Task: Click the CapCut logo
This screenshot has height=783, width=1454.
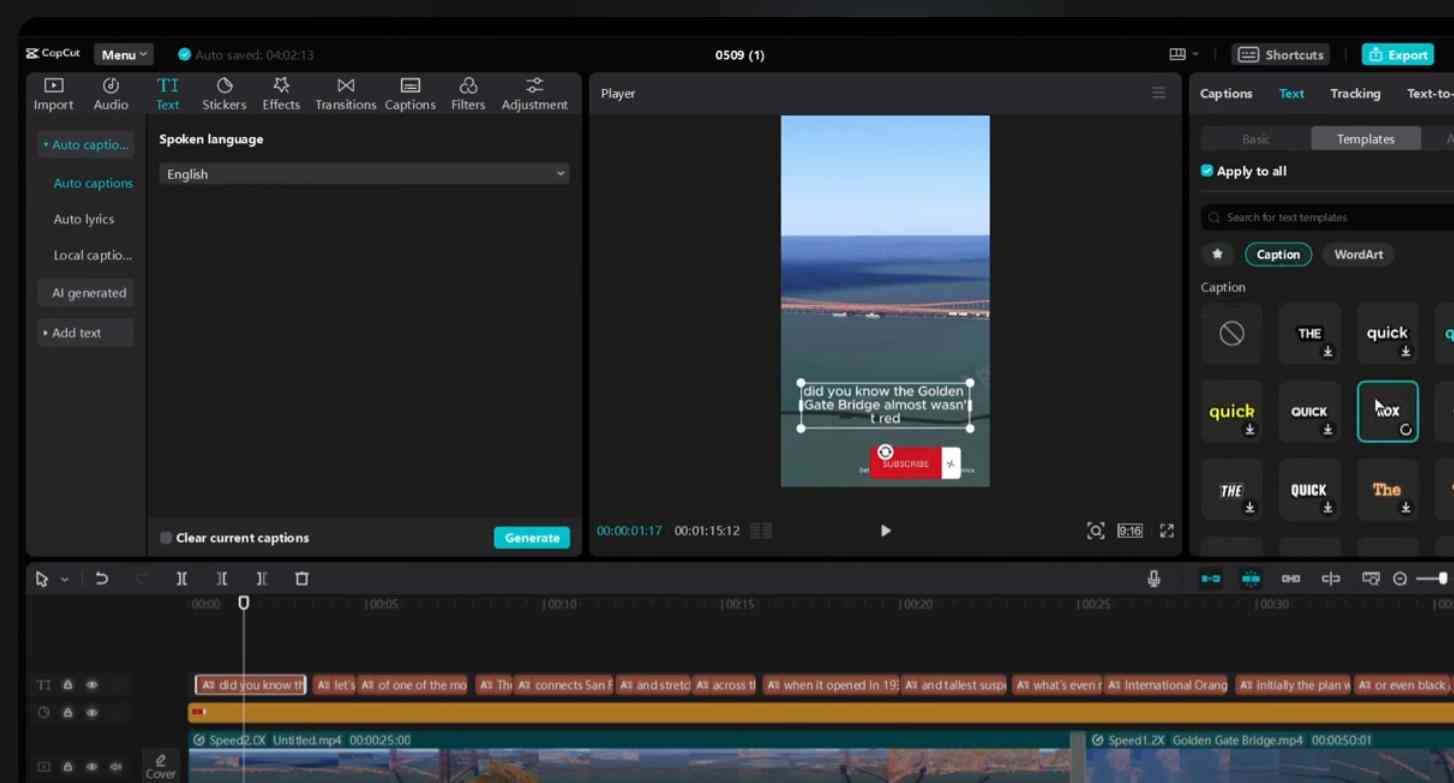Action: click(53, 54)
